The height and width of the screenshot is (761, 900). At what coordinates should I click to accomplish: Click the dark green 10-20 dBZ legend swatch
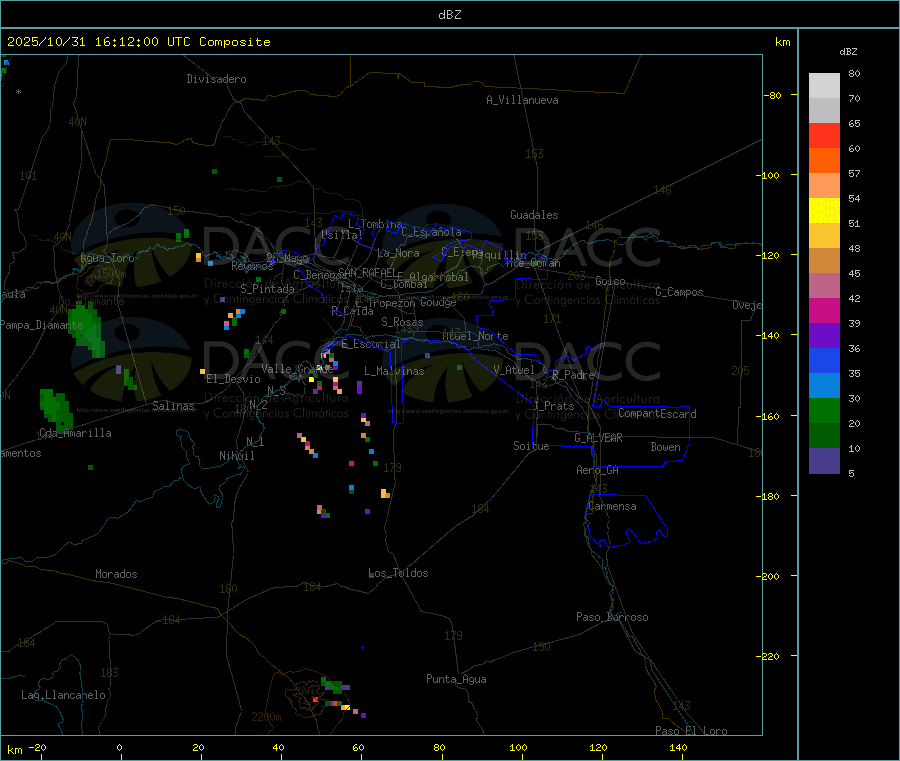point(824,436)
